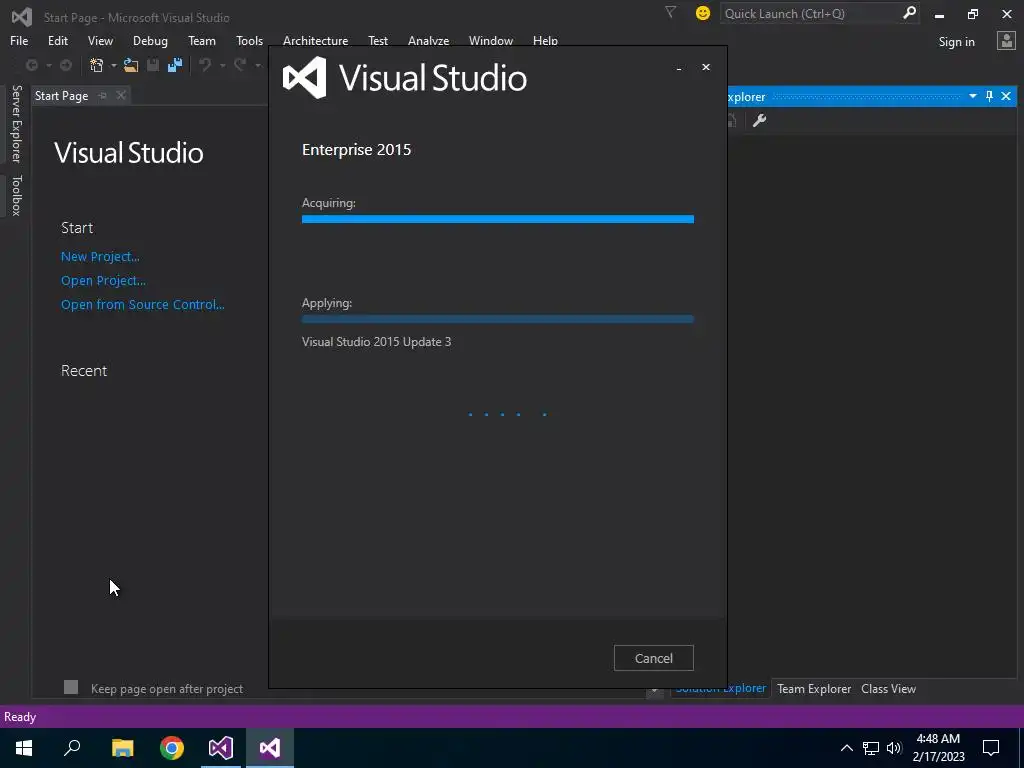This screenshot has width=1024, height=768.
Task: Open the Debug menu
Action: click(x=150, y=40)
